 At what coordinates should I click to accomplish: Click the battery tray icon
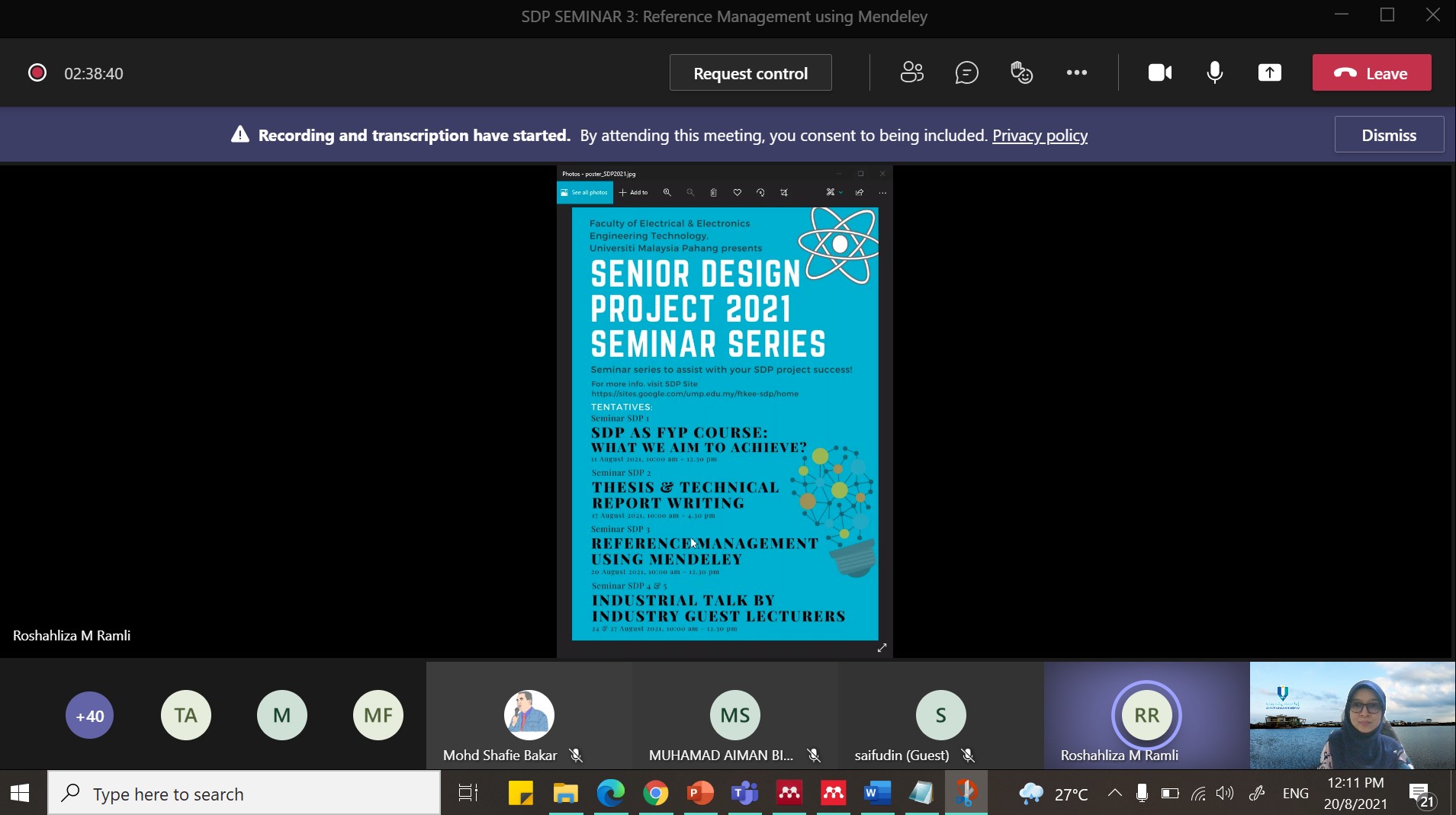(x=1169, y=793)
